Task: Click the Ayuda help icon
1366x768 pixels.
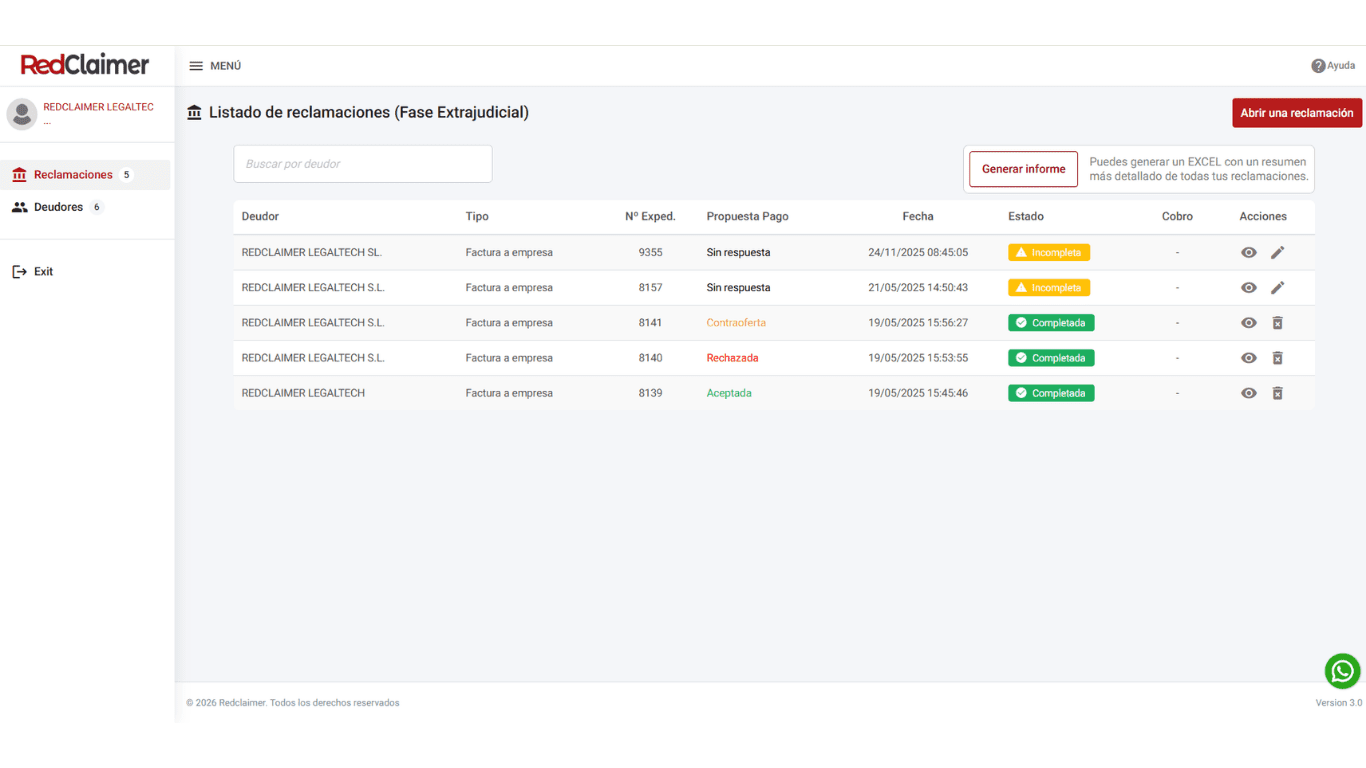Action: (x=1318, y=66)
